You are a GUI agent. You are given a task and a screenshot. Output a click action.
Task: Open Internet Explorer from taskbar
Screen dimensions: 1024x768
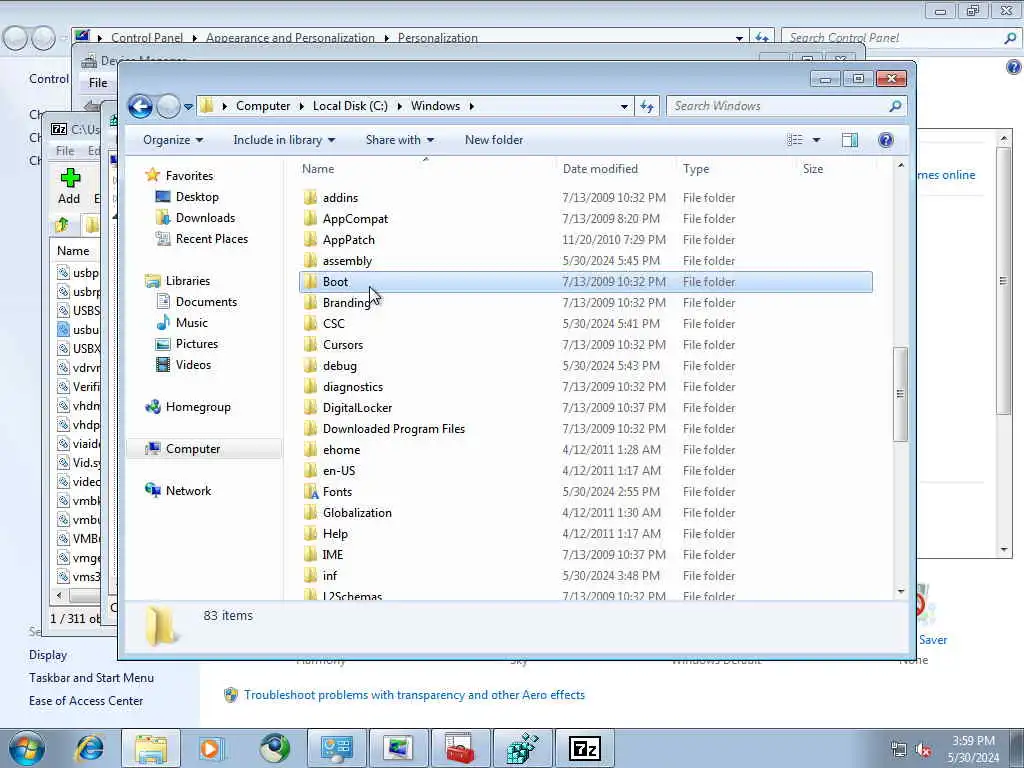click(x=89, y=748)
